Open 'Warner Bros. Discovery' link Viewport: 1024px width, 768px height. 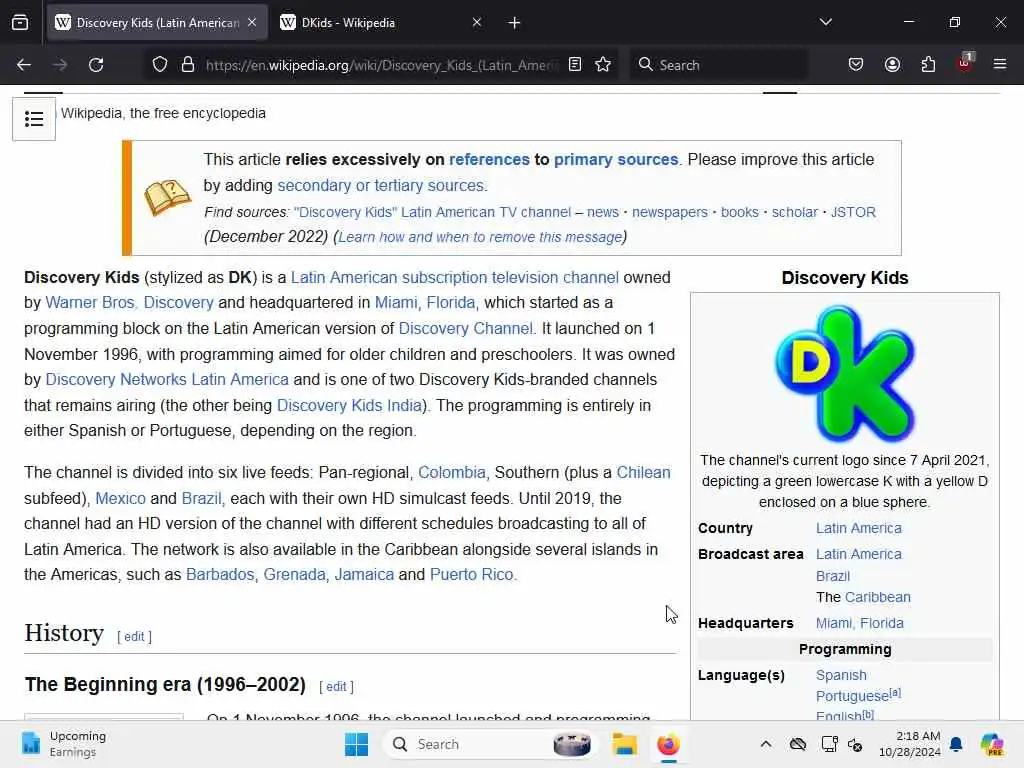coord(129,303)
